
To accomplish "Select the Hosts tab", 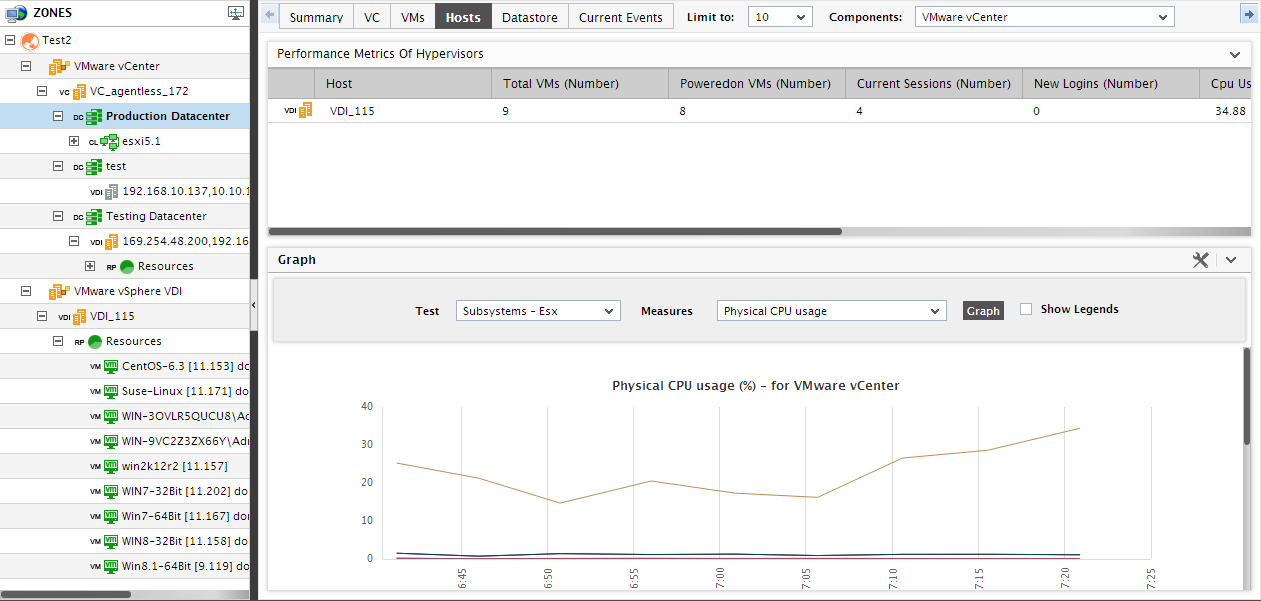I will (x=463, y=17).
